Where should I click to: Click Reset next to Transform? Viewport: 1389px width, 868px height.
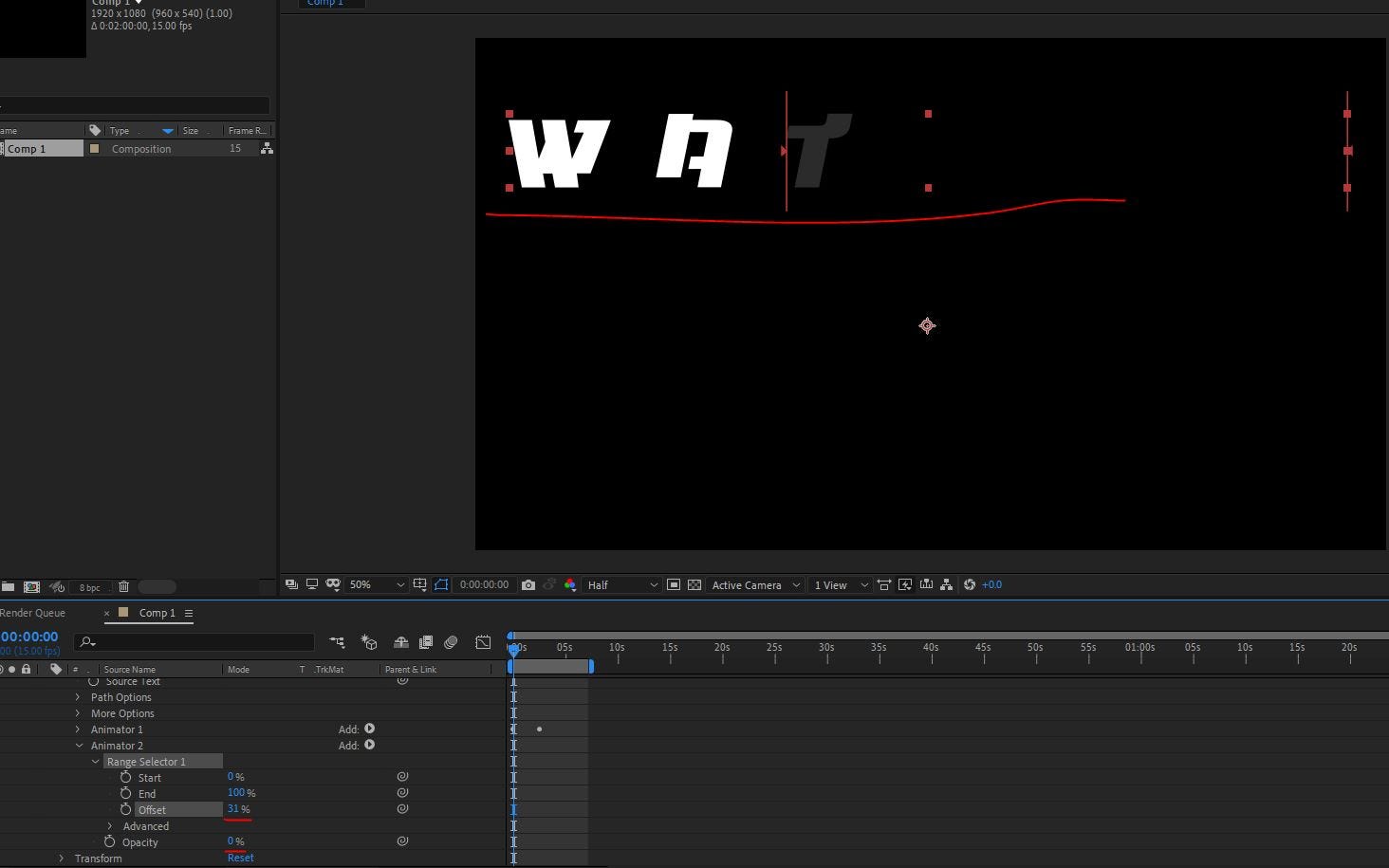(x=240, y=858)
